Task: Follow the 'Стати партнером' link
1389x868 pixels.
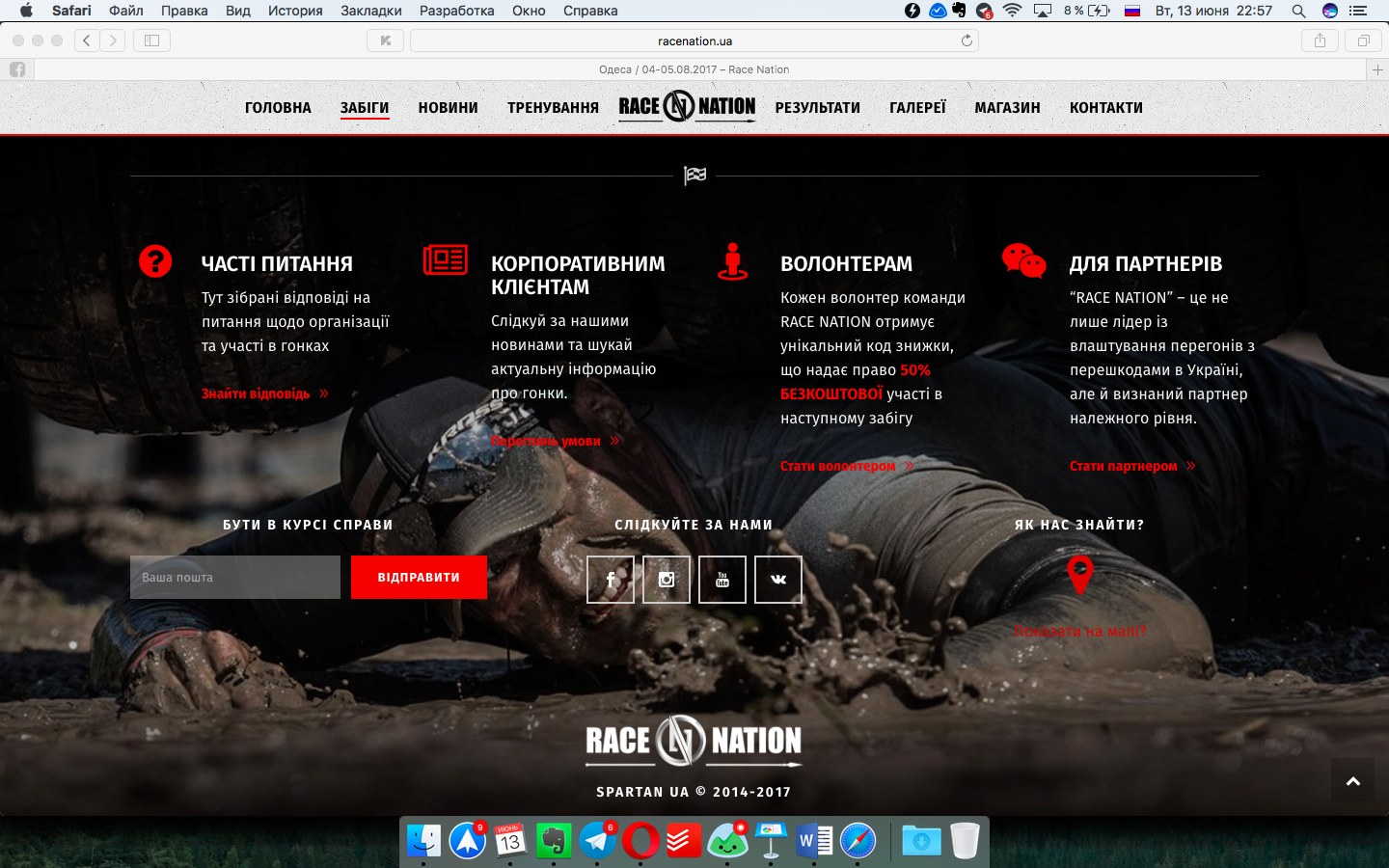Action: click(1132, 466)
